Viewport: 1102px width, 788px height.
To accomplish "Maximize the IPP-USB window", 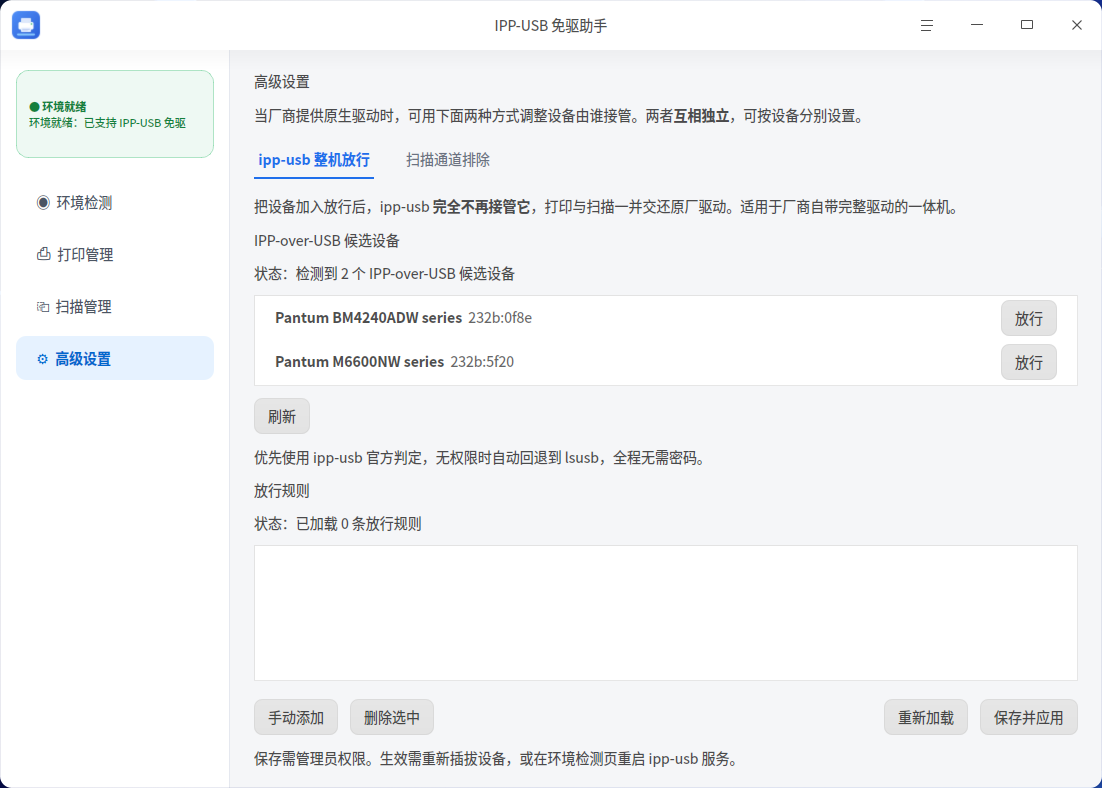I will [1027, 25].
